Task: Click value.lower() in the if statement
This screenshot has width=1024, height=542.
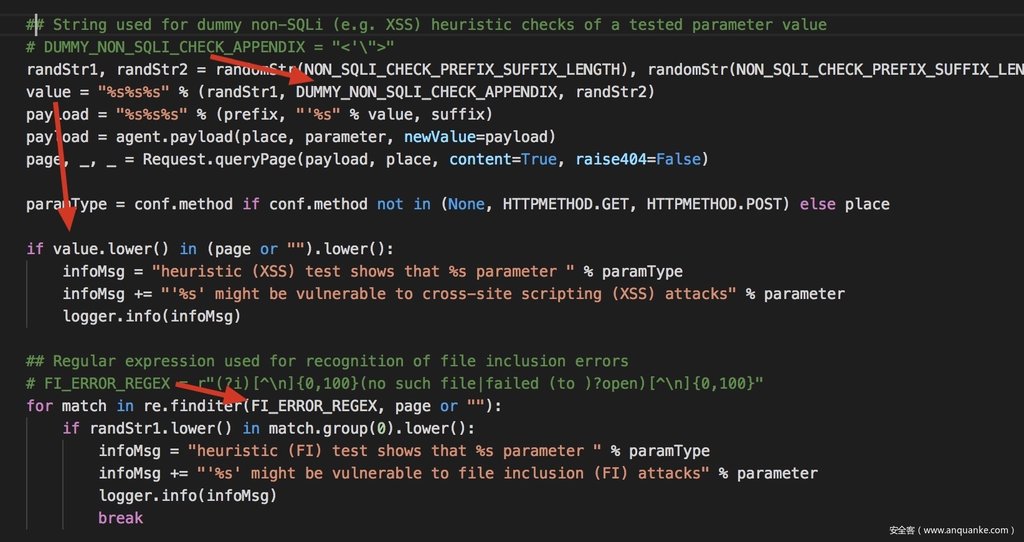Action: point(111,249)
